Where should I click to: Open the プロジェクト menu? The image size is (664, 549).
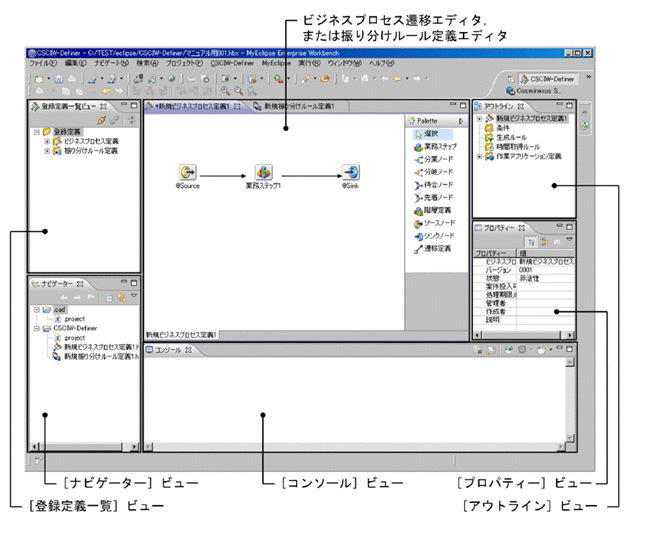185,63
